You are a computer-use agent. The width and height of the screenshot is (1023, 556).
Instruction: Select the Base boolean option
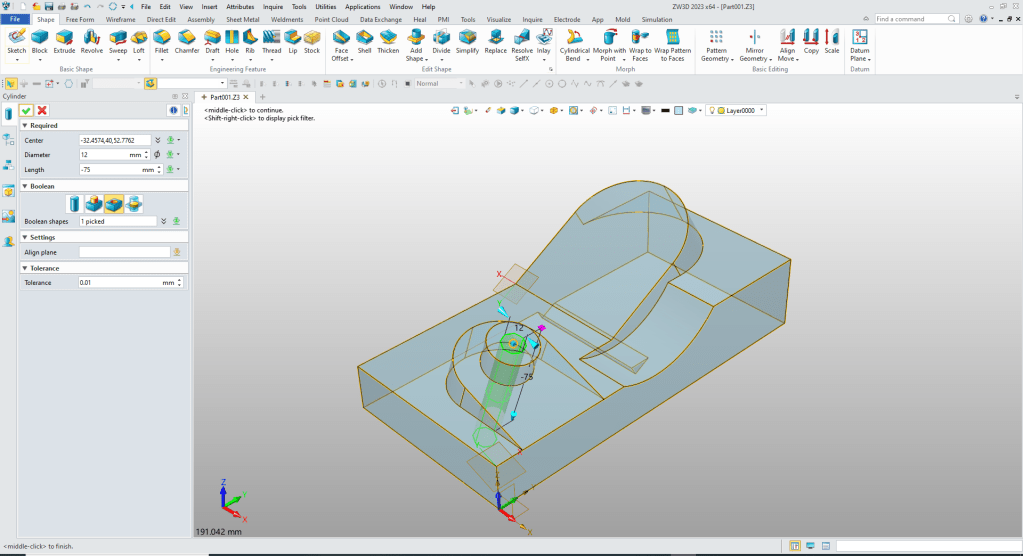click(x=73, y=203)
